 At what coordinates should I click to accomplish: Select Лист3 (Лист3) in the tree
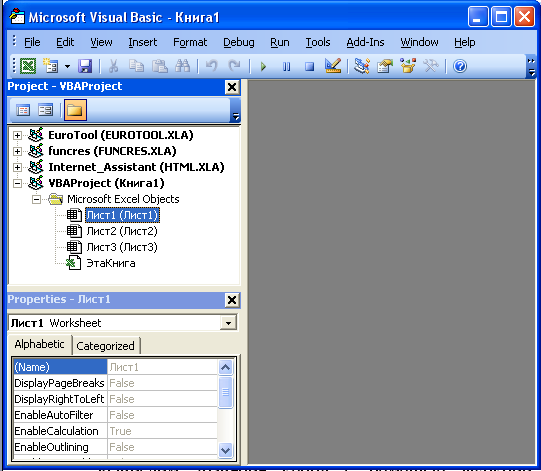pos(122,247)
